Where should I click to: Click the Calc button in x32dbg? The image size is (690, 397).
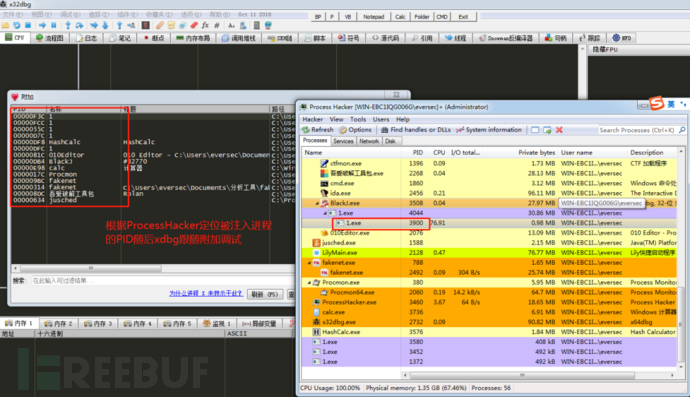point(400,17)
